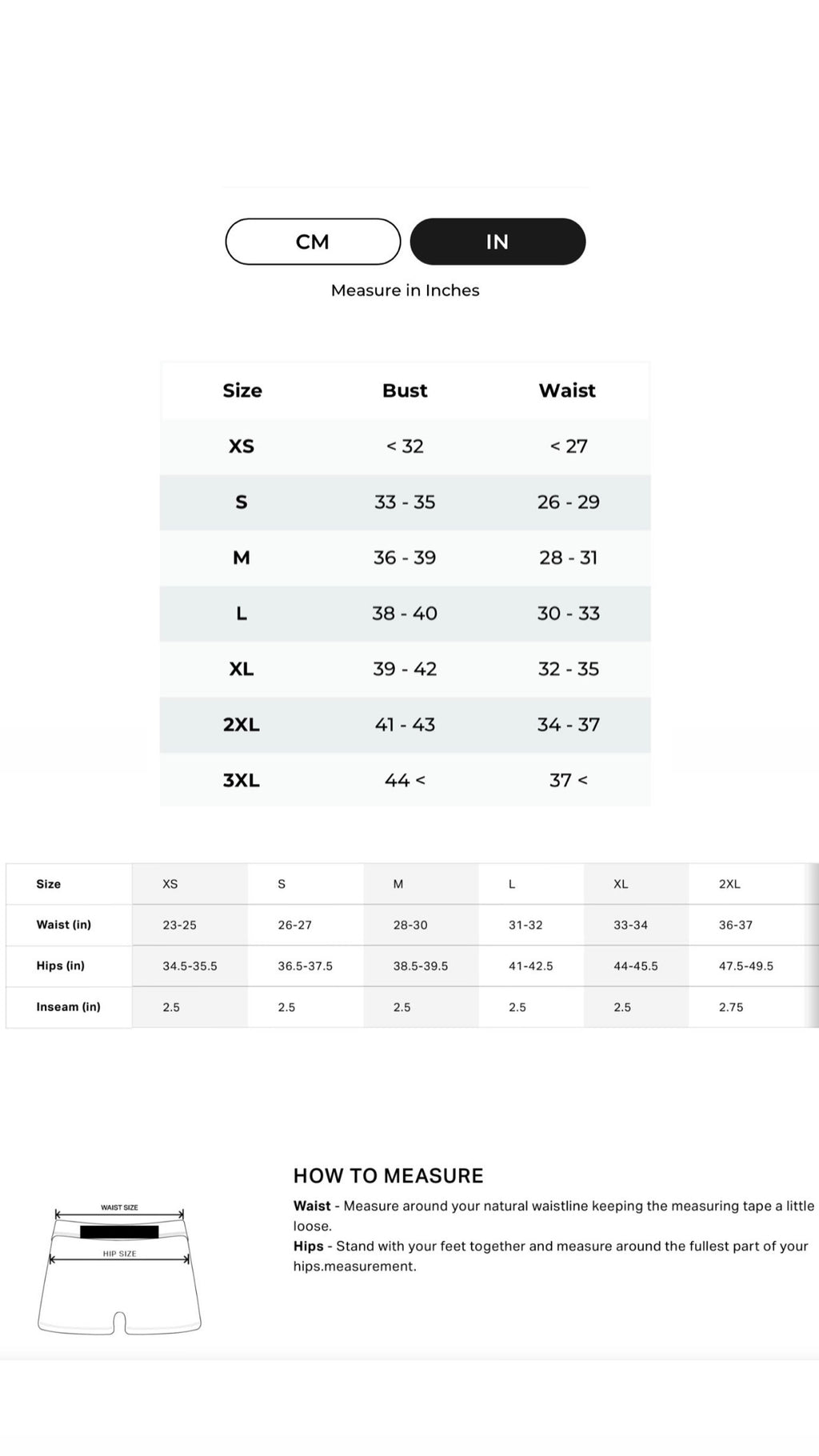
Task: Click the M size row label in top chart
Action: click(x=241, y=558)
